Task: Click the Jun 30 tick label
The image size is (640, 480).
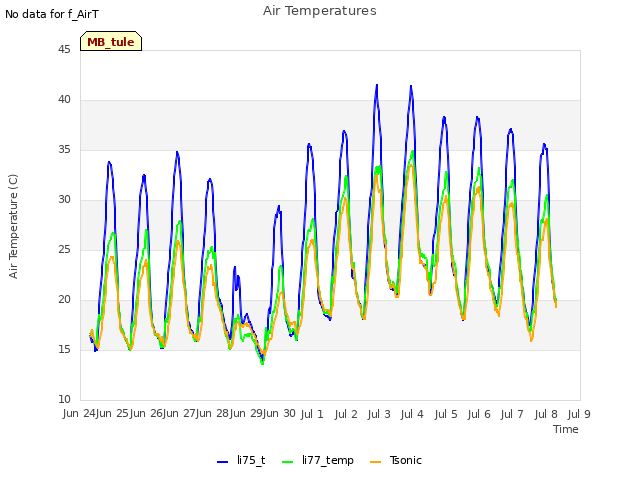Action: [x=278, y=413]
